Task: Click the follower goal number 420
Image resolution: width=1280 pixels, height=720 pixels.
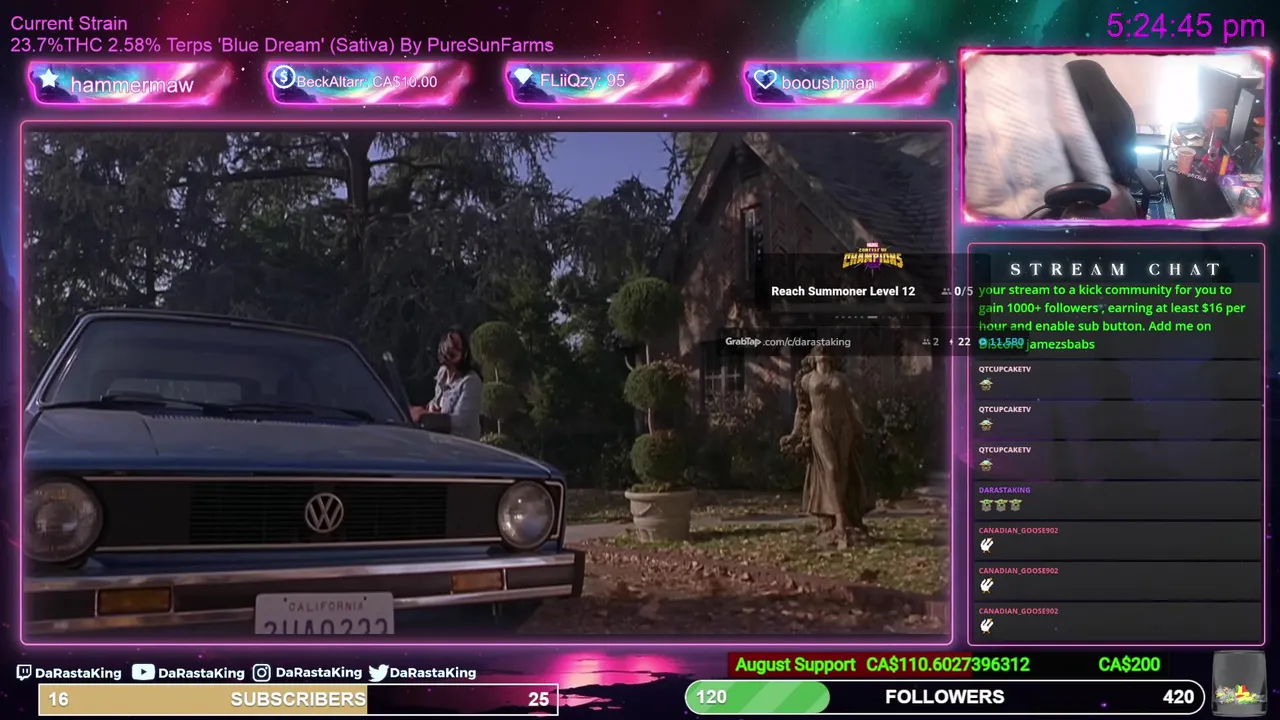Action: (1178, 697)
